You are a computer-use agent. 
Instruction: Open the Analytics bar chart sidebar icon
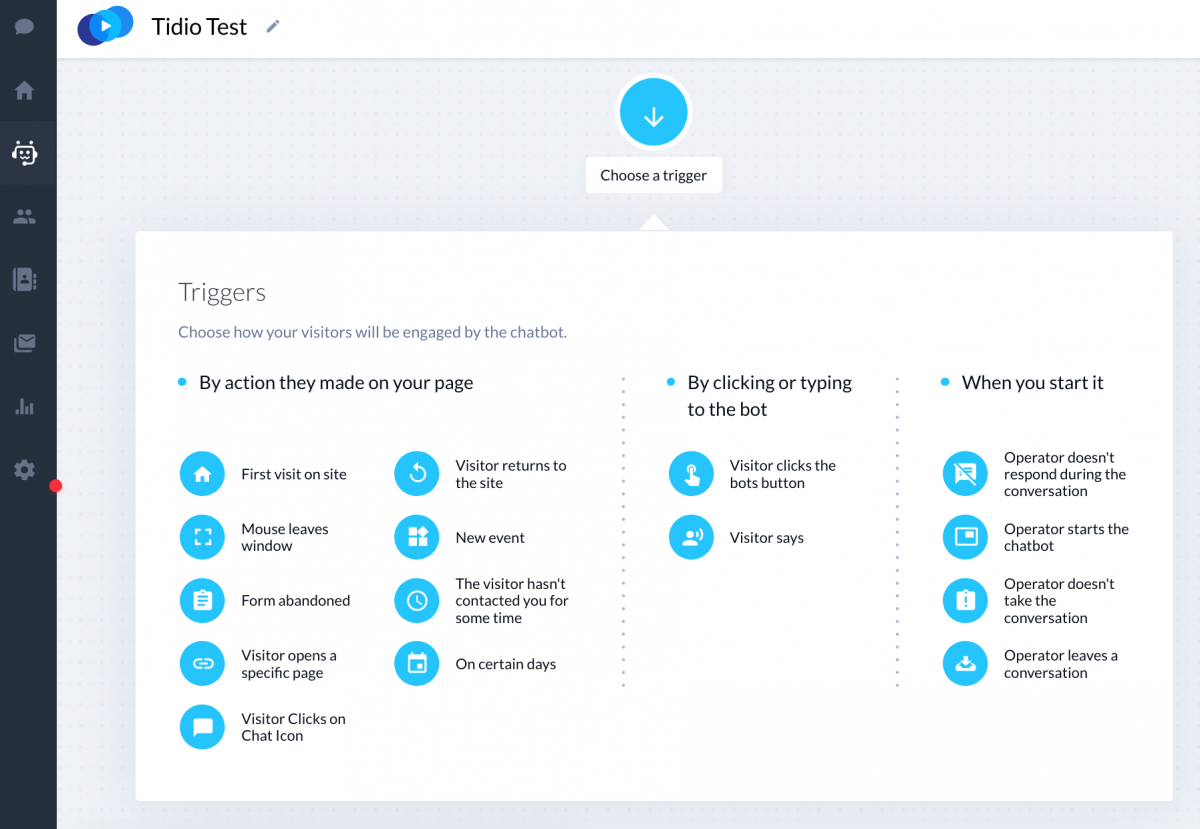(25, 406)
